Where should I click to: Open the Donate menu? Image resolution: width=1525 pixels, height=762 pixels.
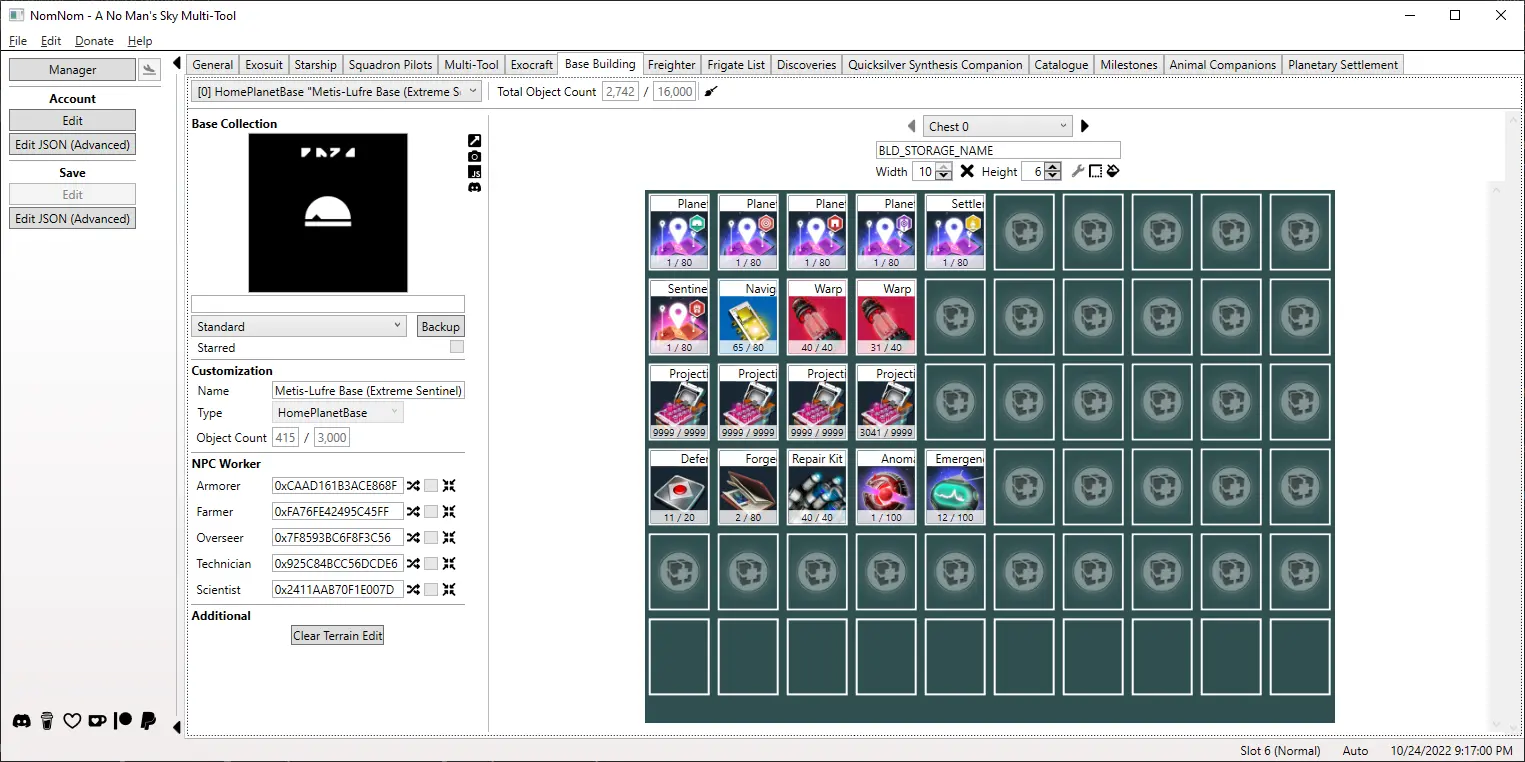tap(94, 41)
